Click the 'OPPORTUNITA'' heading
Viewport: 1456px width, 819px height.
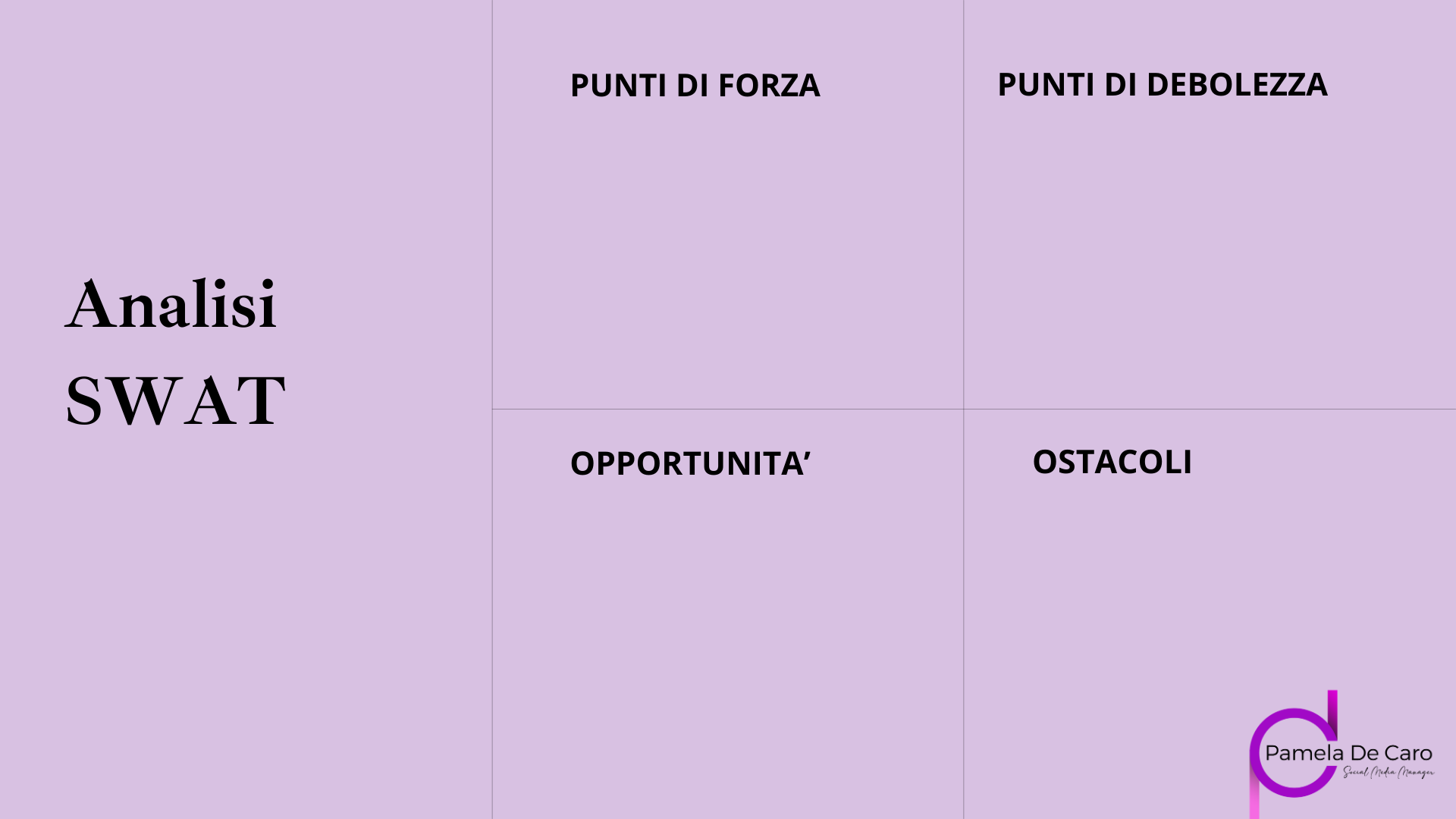(x=690, y=463)
